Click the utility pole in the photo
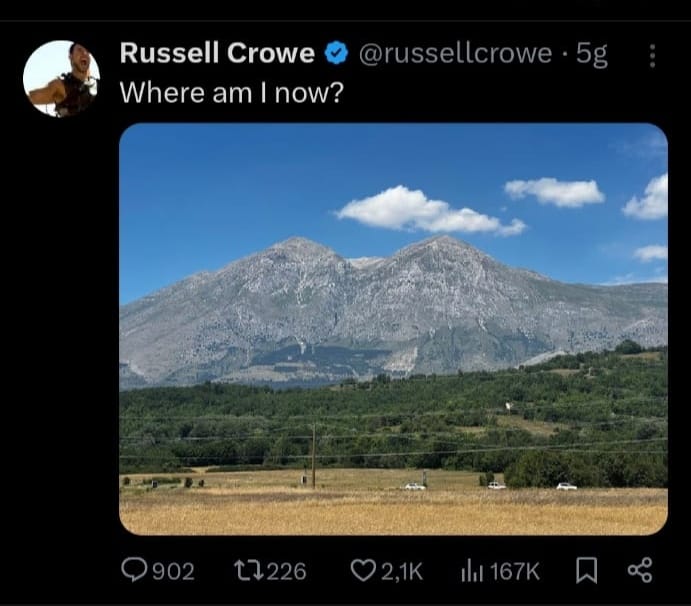 click(313, 456)
